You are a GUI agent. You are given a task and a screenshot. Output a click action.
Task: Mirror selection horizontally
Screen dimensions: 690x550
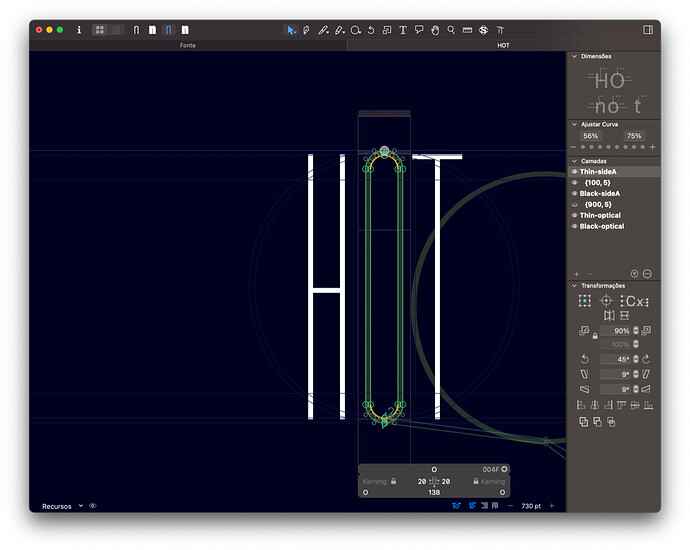(609, 315)
